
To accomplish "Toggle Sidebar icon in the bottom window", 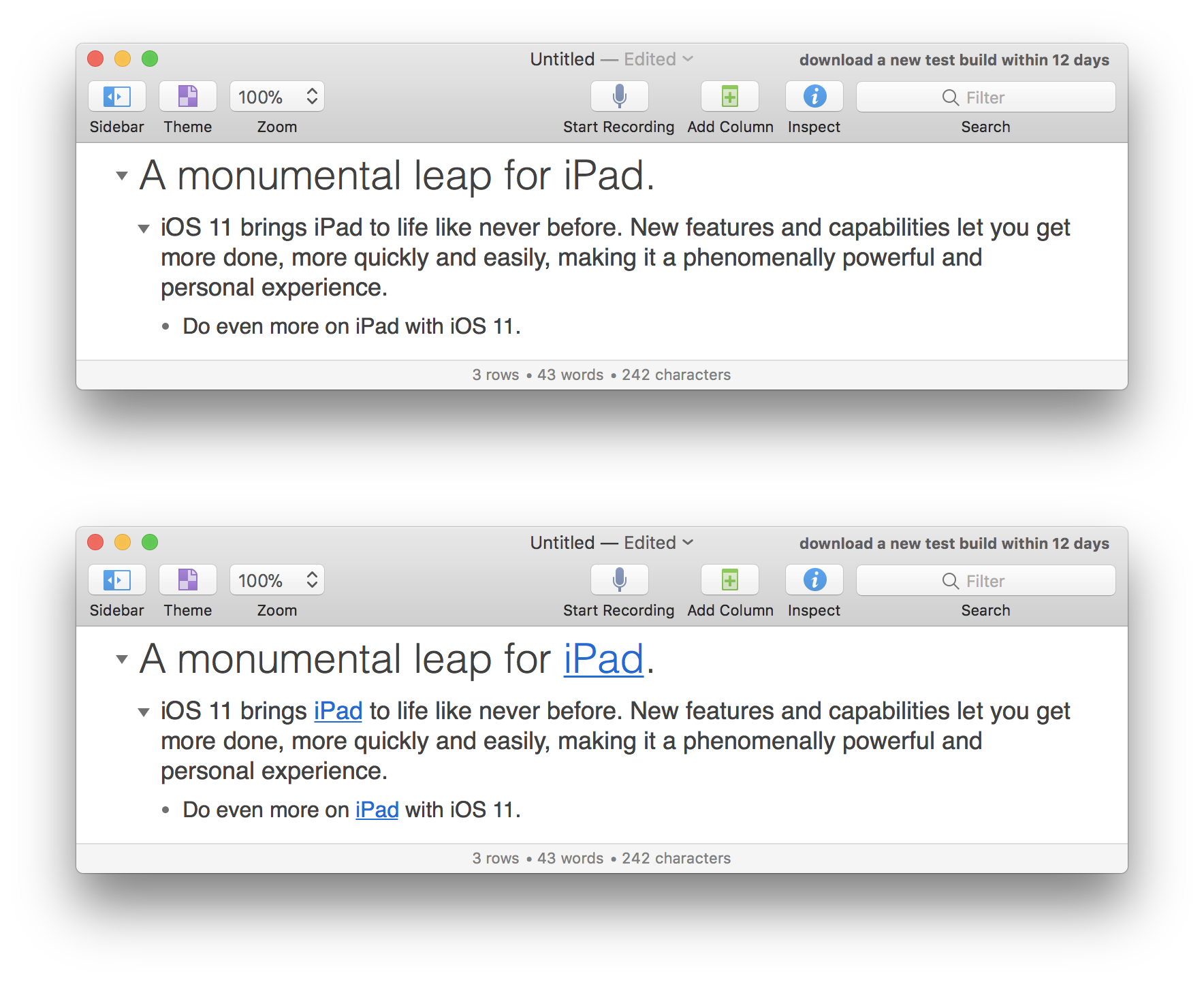I will [x=117, y=580].
